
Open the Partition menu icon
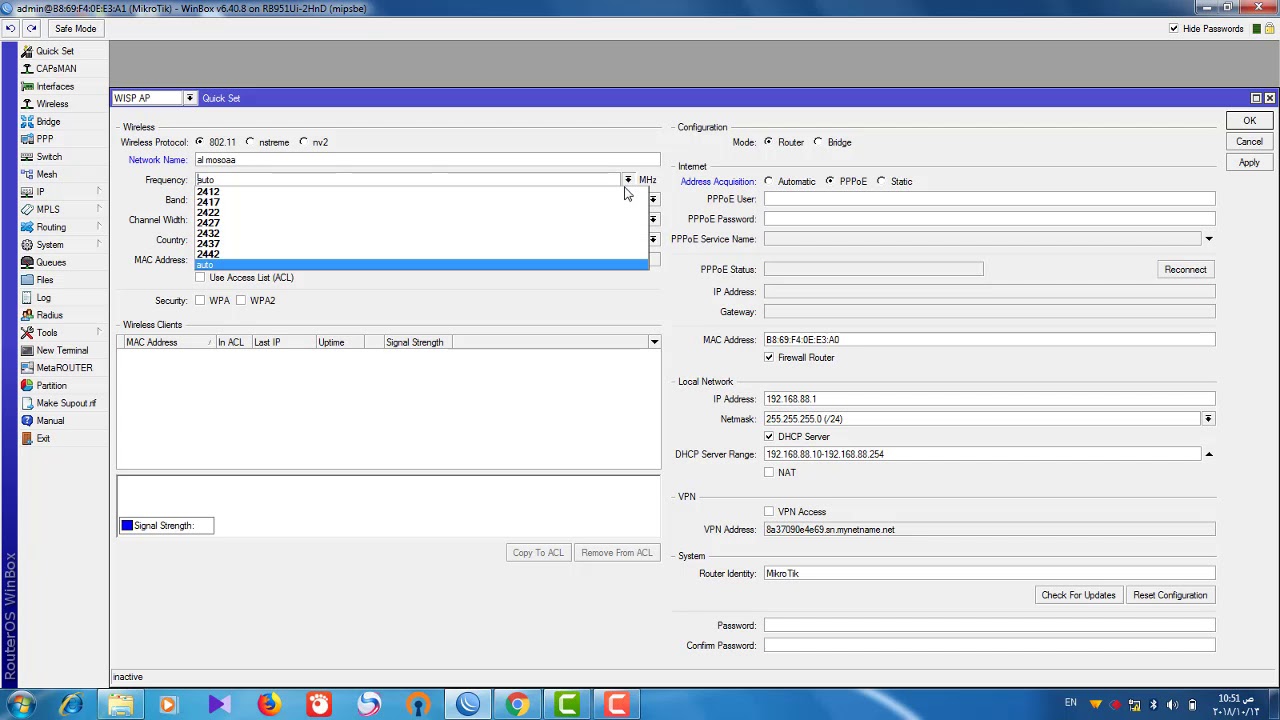click(27, 385)
